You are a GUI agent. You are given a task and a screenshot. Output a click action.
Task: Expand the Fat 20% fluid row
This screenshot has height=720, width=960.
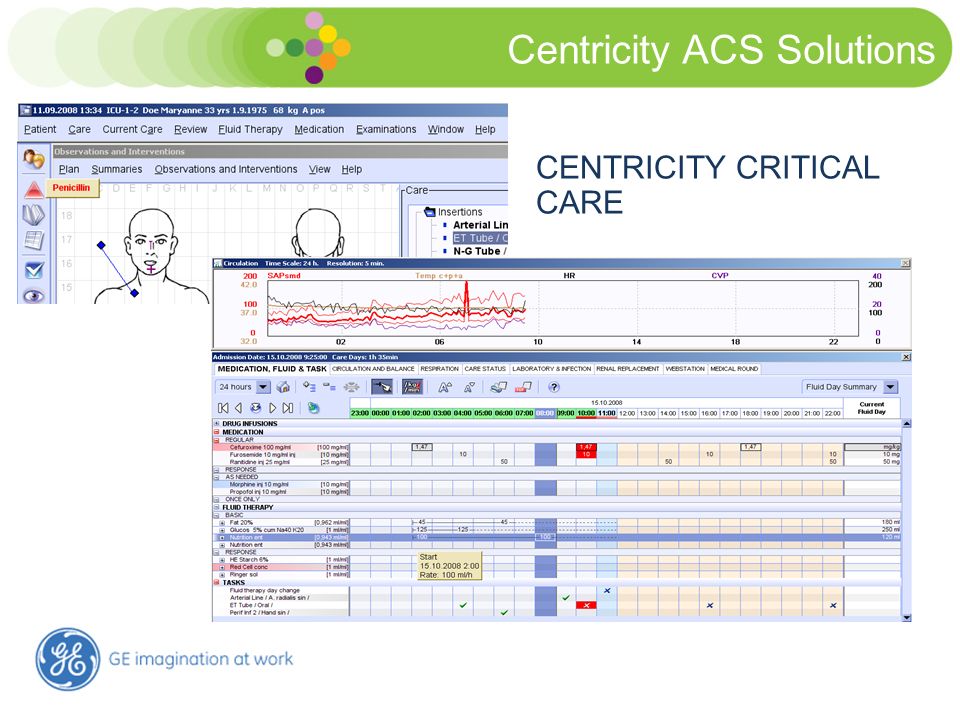pos(222,523)
